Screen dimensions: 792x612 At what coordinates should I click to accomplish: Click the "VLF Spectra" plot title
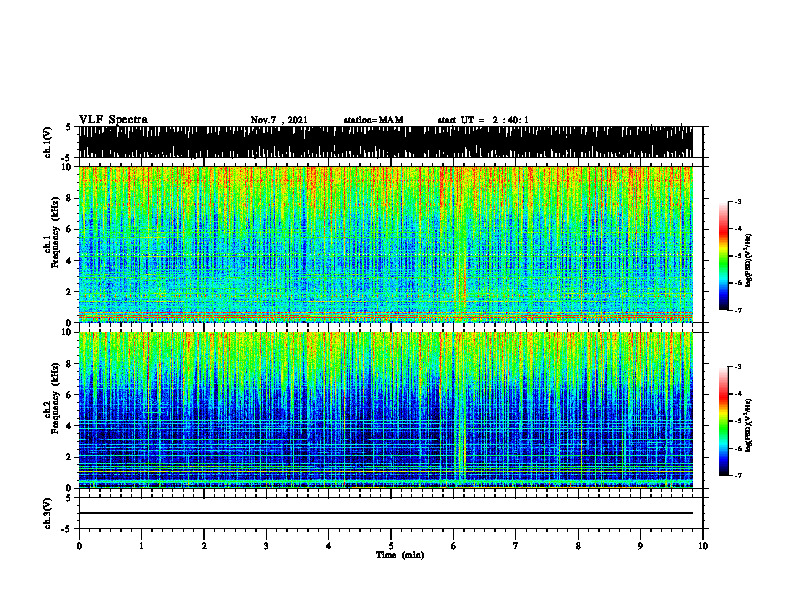[x=113, y=120]
